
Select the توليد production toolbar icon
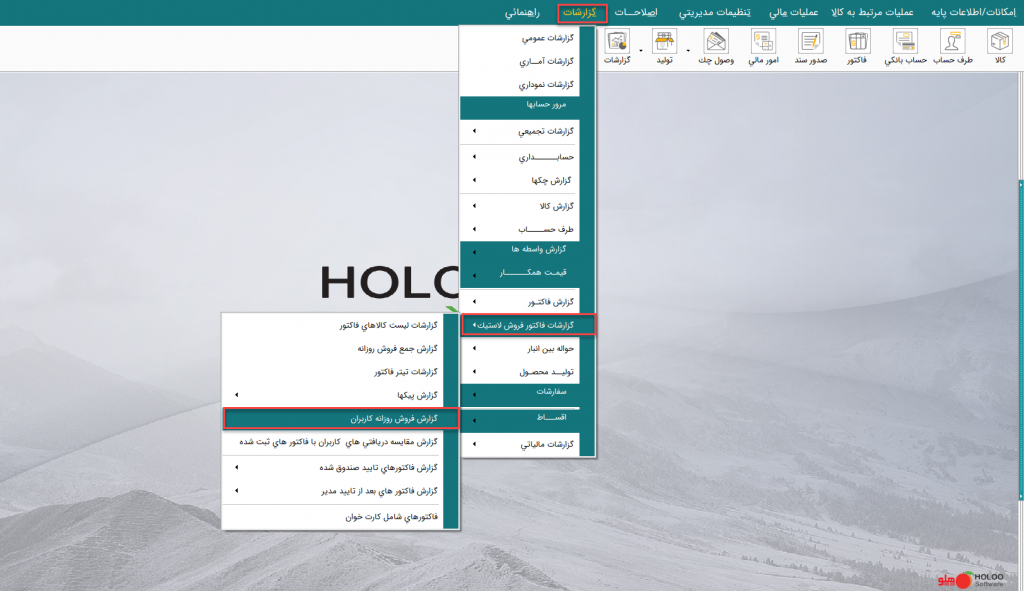coord(664,46)
